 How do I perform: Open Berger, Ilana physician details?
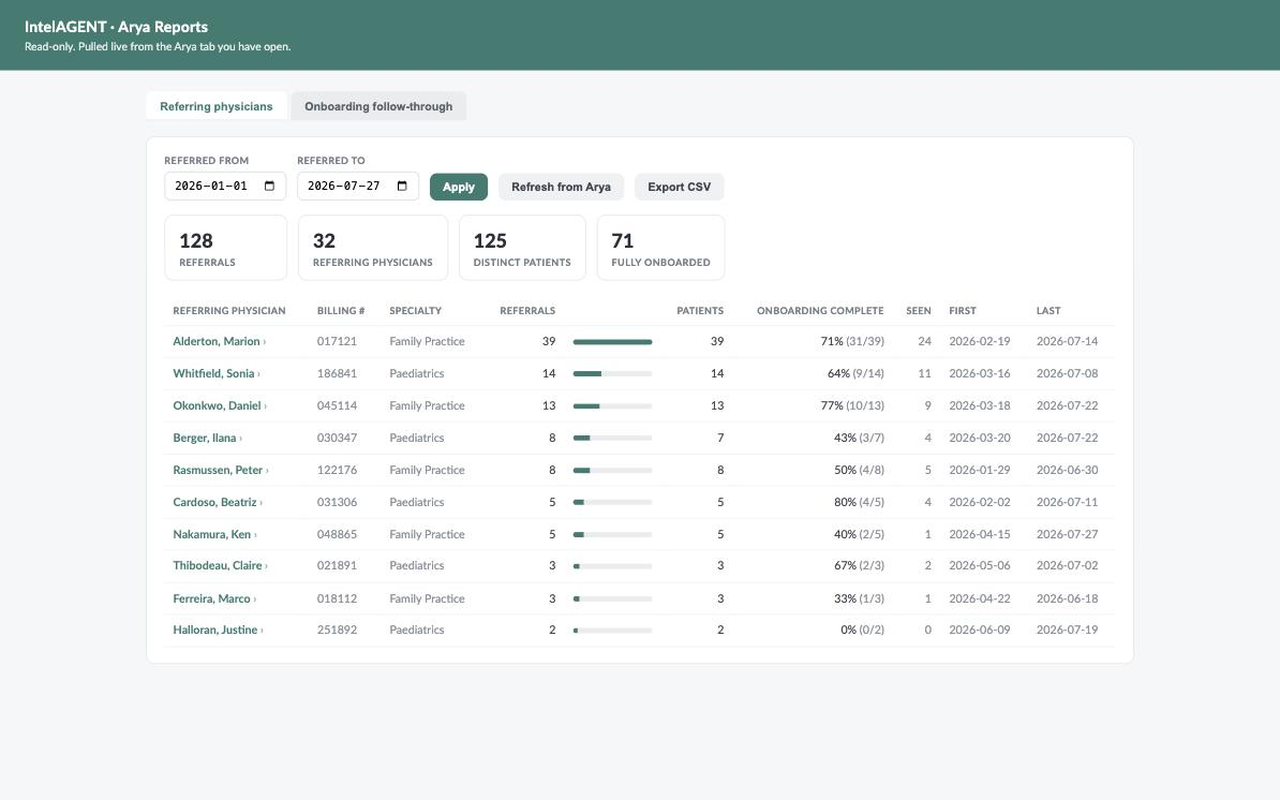pyautogui.click(x=207, y=438)
